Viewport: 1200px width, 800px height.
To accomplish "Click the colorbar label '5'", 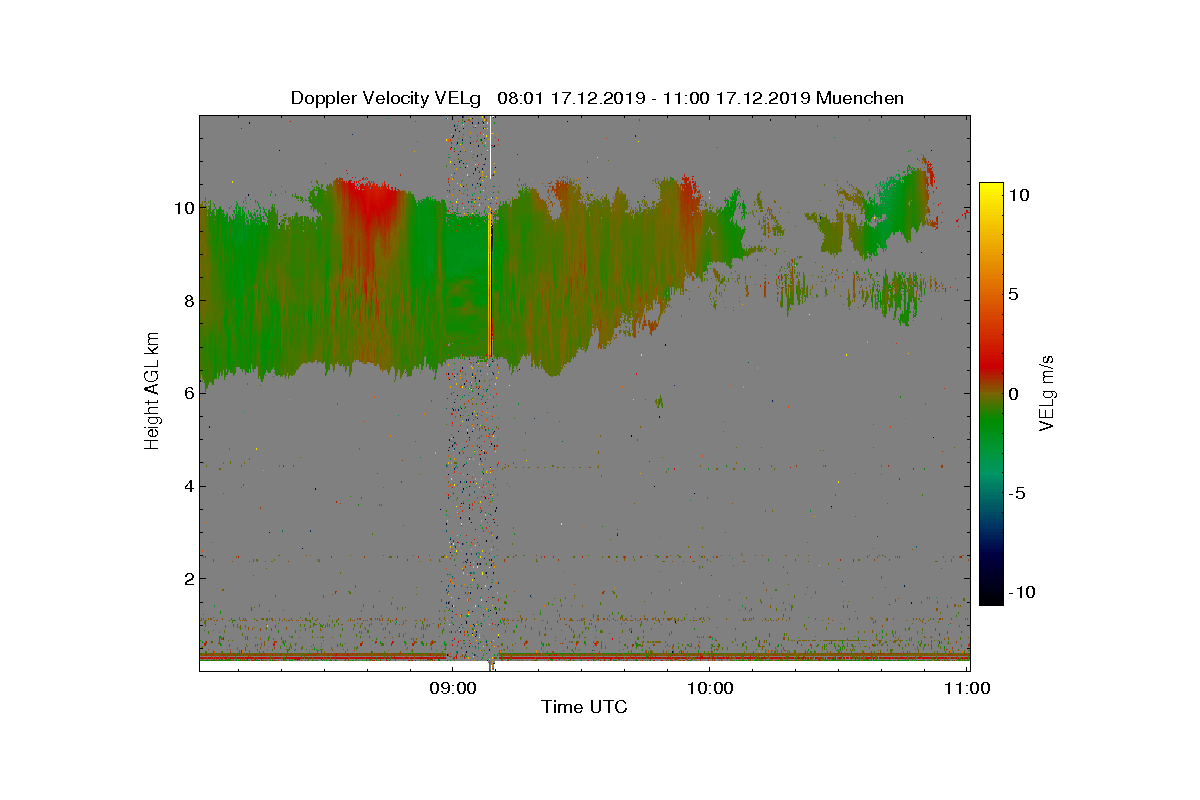I will click(x=1012, y=295).
